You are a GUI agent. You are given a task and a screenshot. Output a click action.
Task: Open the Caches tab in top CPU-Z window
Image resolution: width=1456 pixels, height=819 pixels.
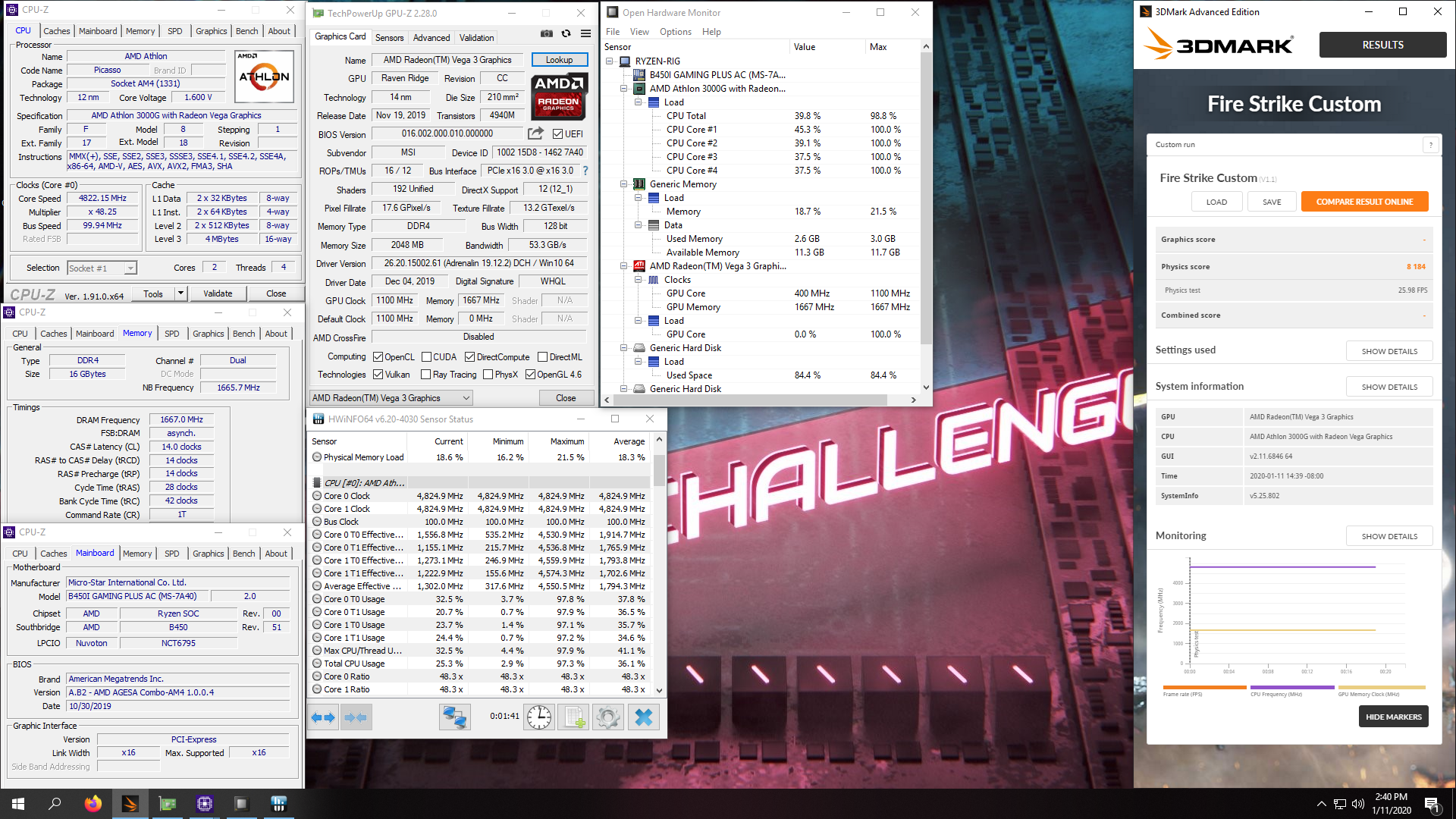[x=56, y=31]
